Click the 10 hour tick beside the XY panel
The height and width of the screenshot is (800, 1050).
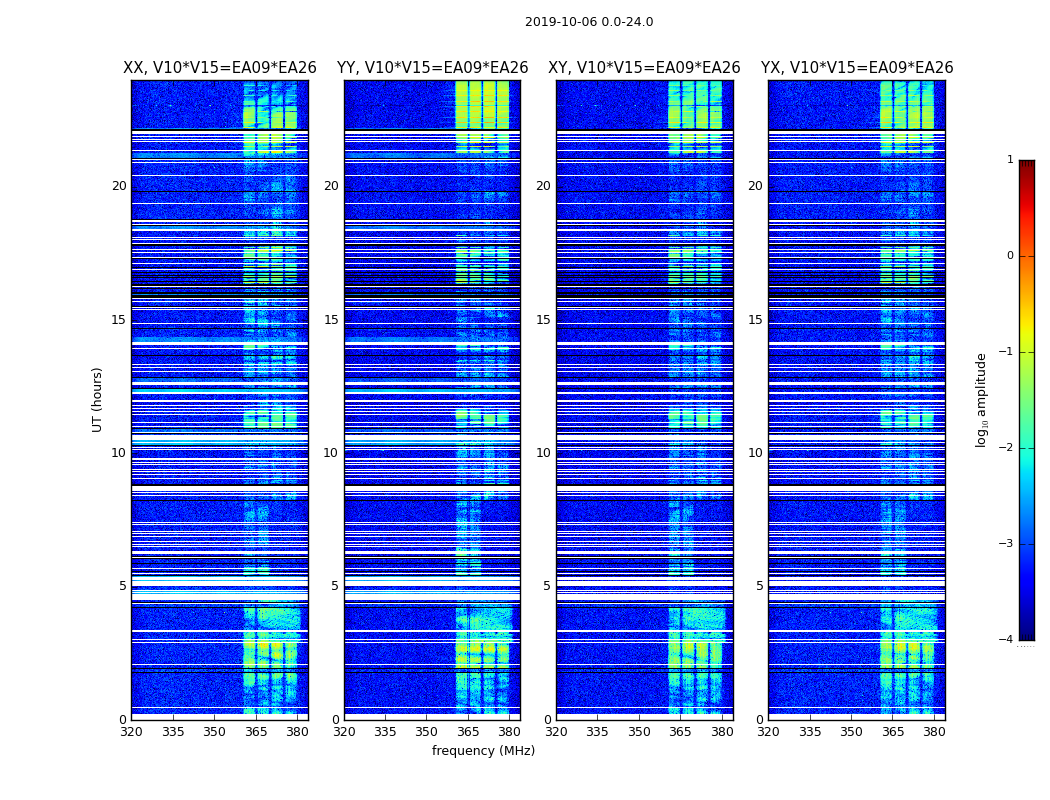543,453
